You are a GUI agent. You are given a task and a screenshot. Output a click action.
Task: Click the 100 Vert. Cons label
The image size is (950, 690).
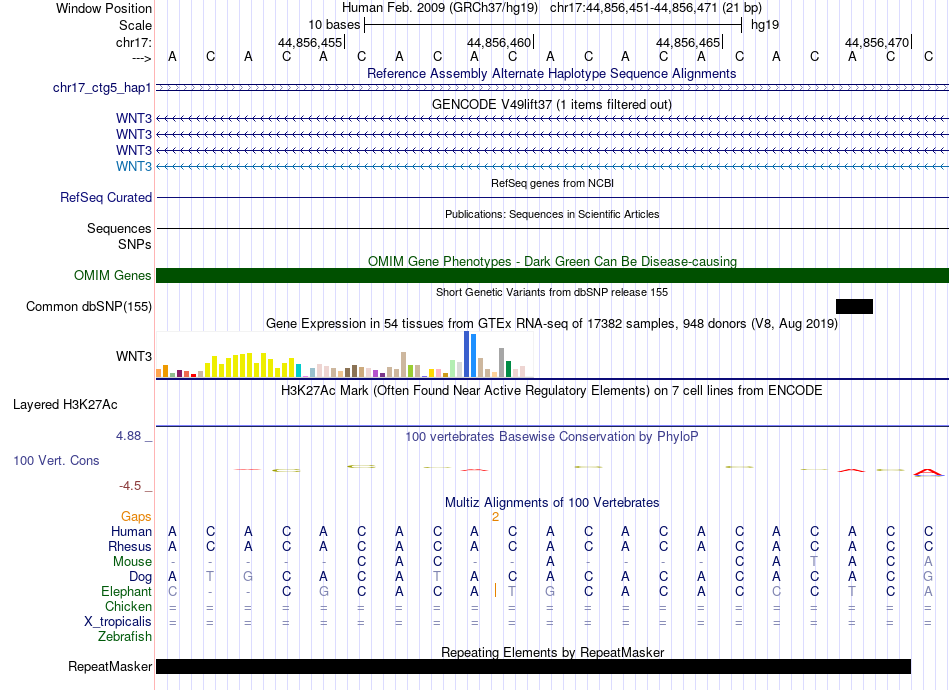[56, 460]
